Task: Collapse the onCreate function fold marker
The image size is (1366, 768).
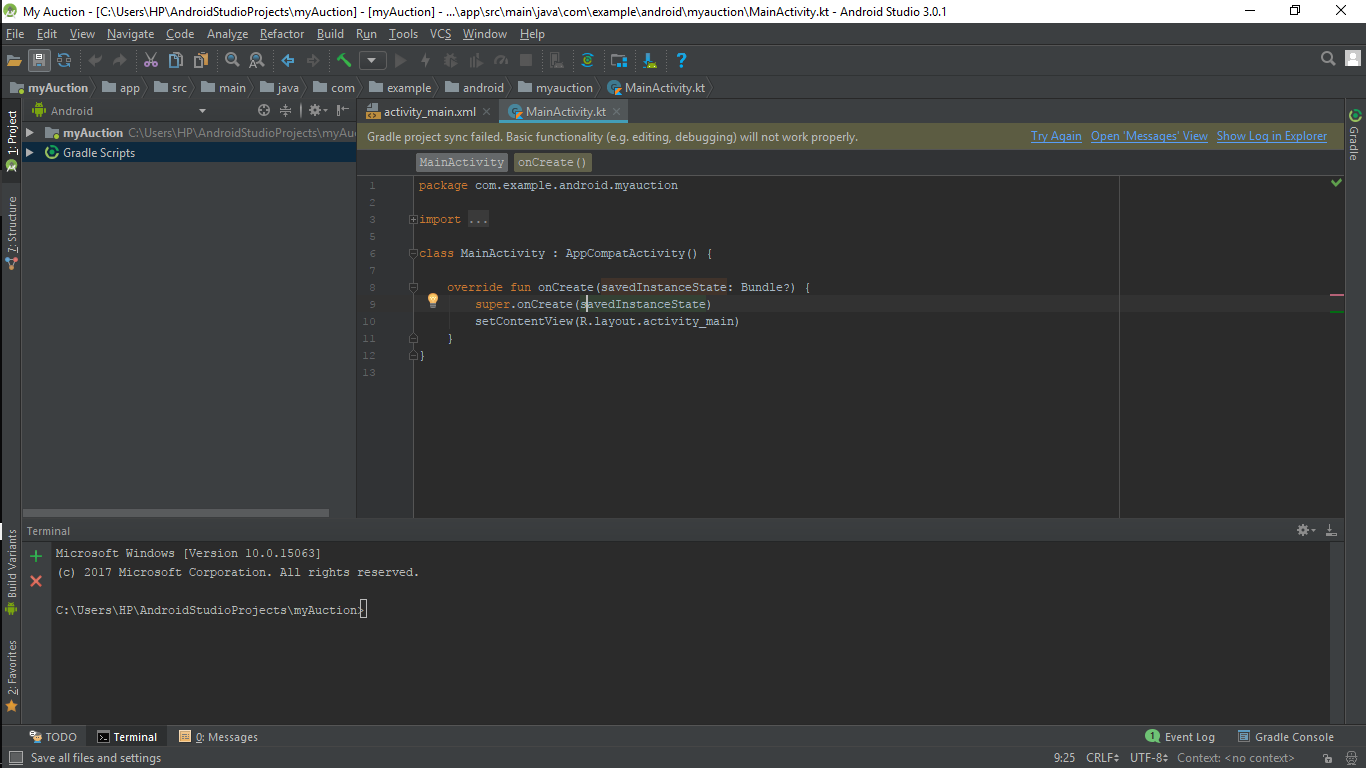Action: [413, 288]
